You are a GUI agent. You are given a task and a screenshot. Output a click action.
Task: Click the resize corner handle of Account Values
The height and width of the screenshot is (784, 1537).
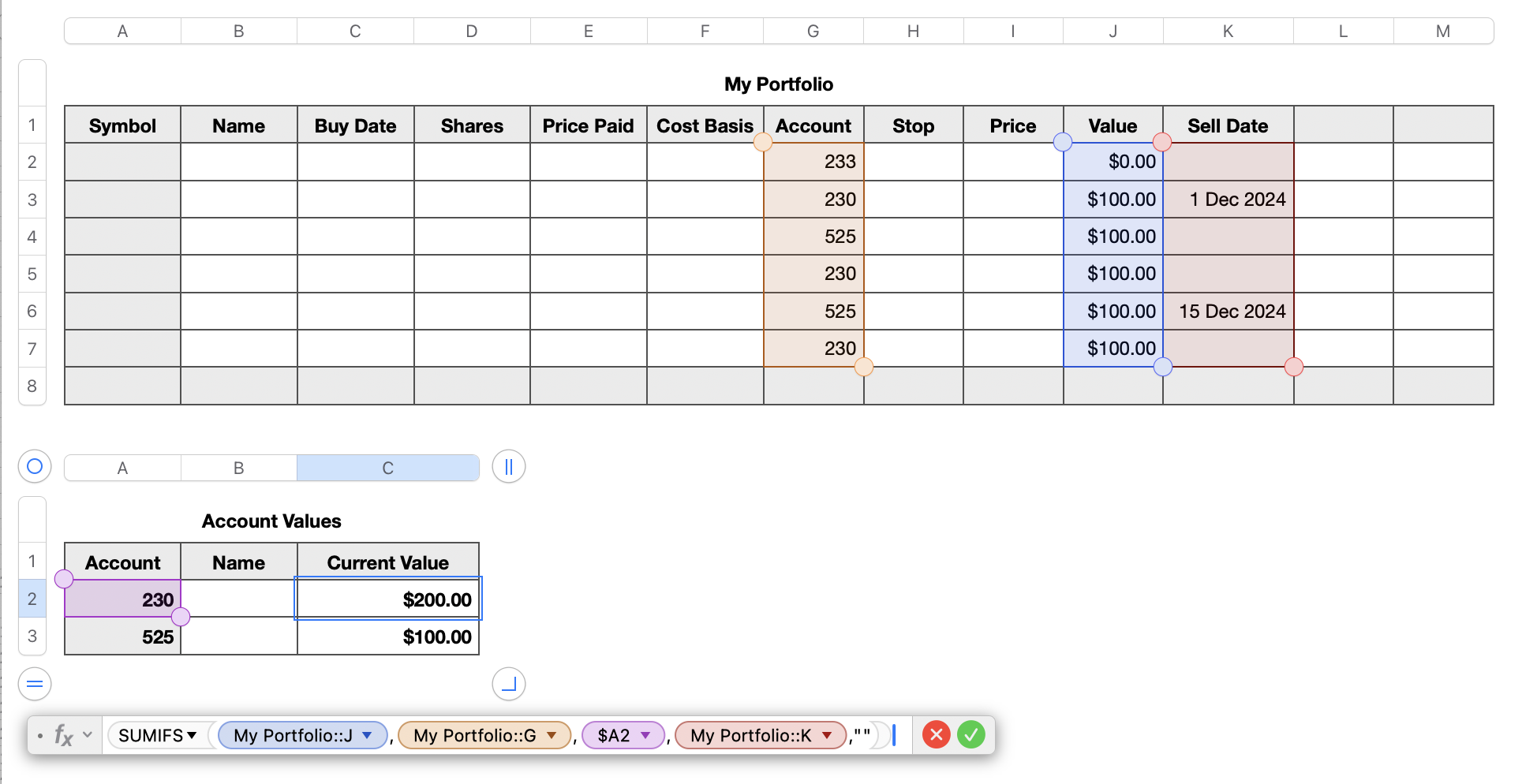pyautogui.click(x=509, y=684)
